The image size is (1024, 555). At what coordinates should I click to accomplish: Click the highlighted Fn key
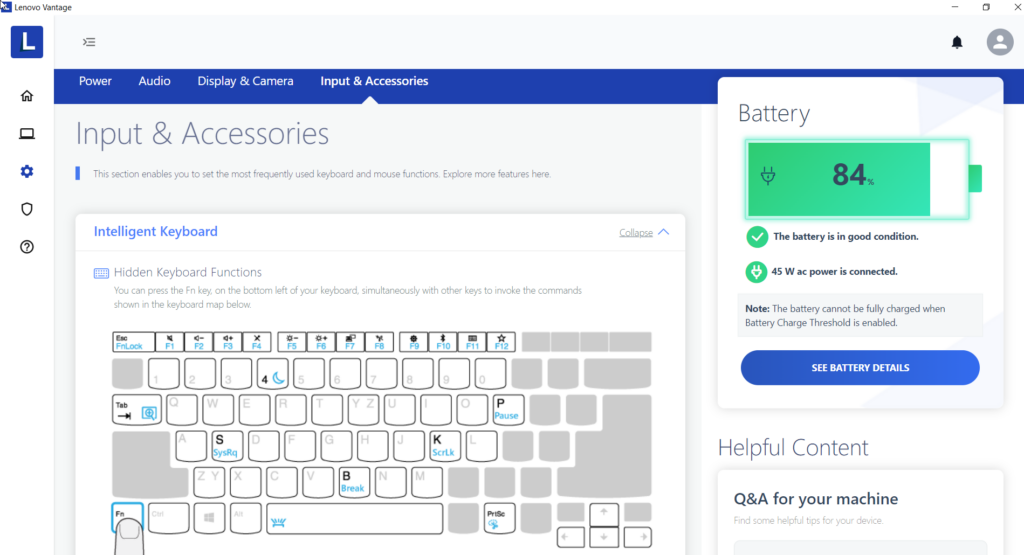tap(127, 518)
